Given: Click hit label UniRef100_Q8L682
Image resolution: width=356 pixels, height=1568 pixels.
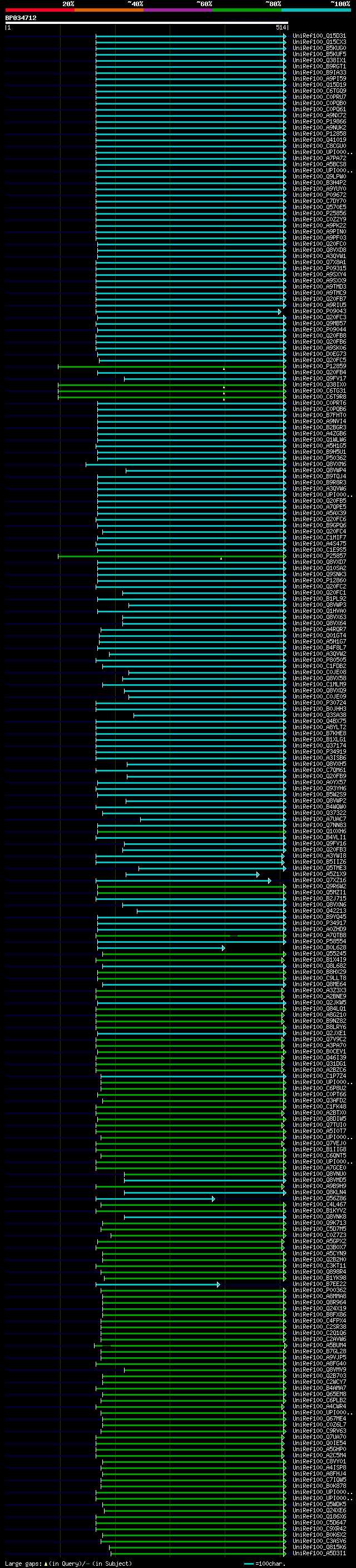Looking at the screenshot, I should pyautogui.click(x=319, y=966).
